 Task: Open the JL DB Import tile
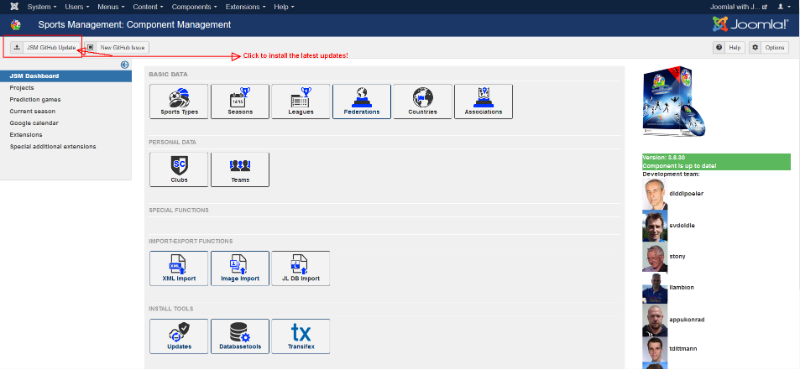(x=301, y=268)
